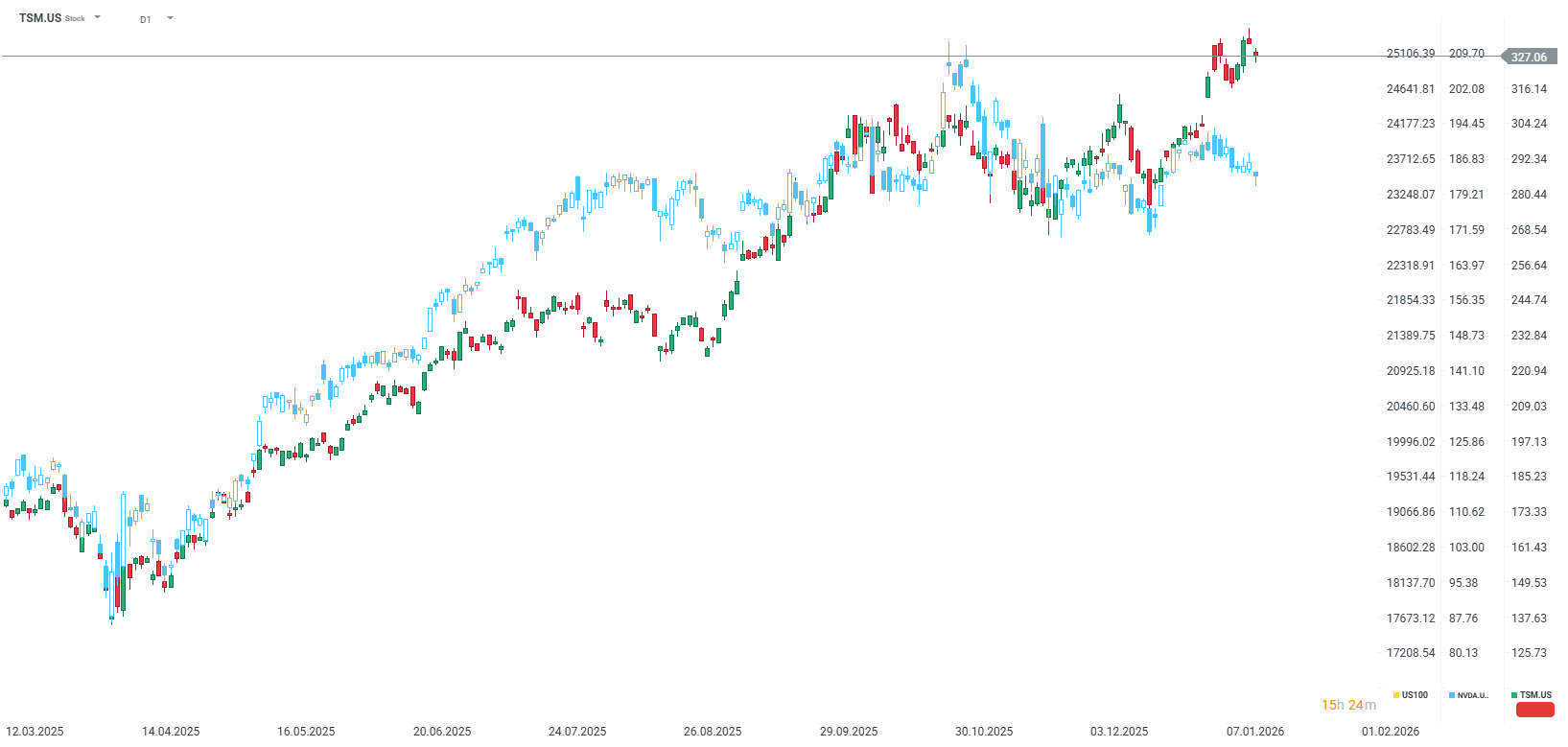This screenshot has width=1568, height=747.
Task: Click the green TSM.US legend icon
Action: coord(1516,694)
